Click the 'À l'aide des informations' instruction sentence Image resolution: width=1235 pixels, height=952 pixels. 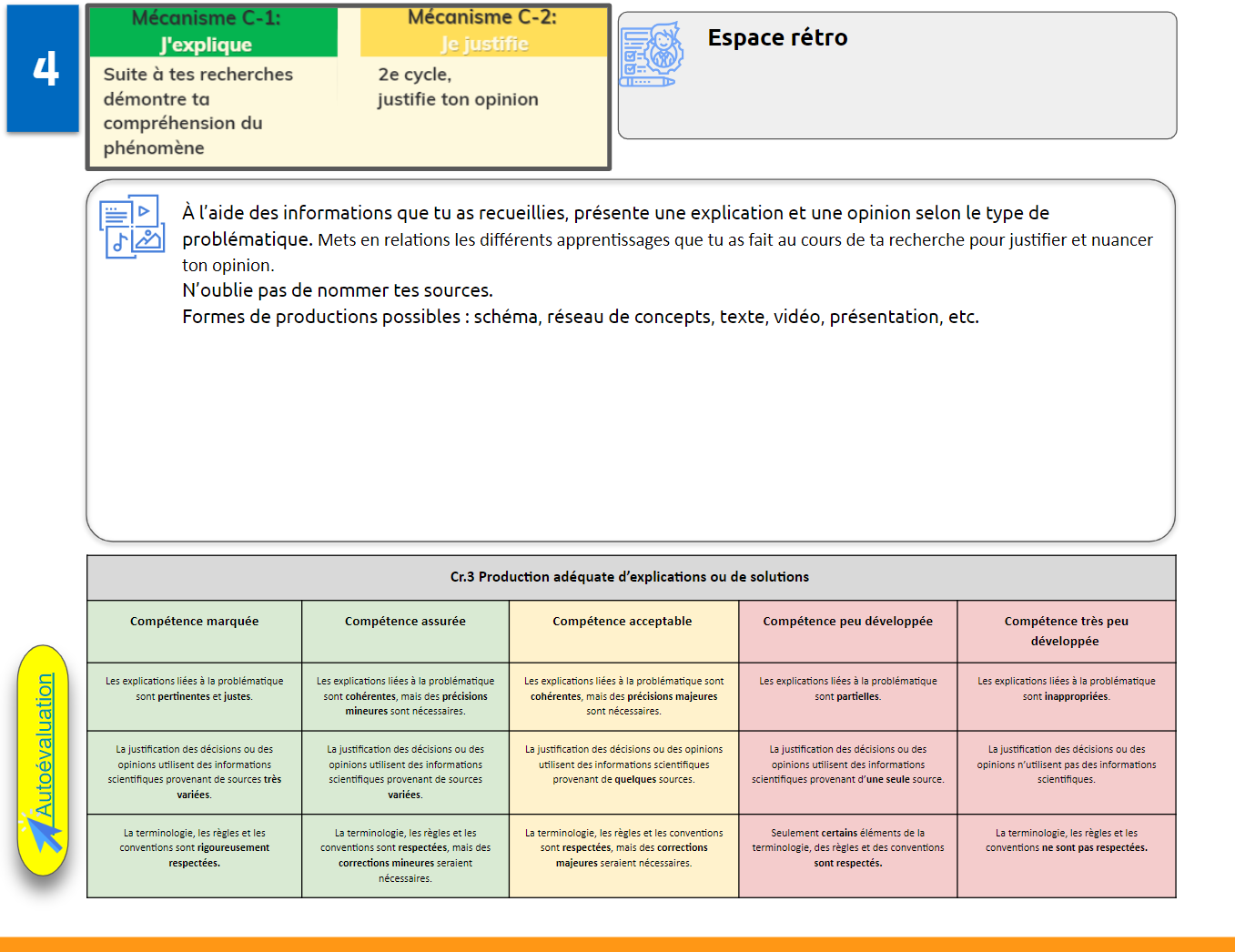tap(667, 238)
